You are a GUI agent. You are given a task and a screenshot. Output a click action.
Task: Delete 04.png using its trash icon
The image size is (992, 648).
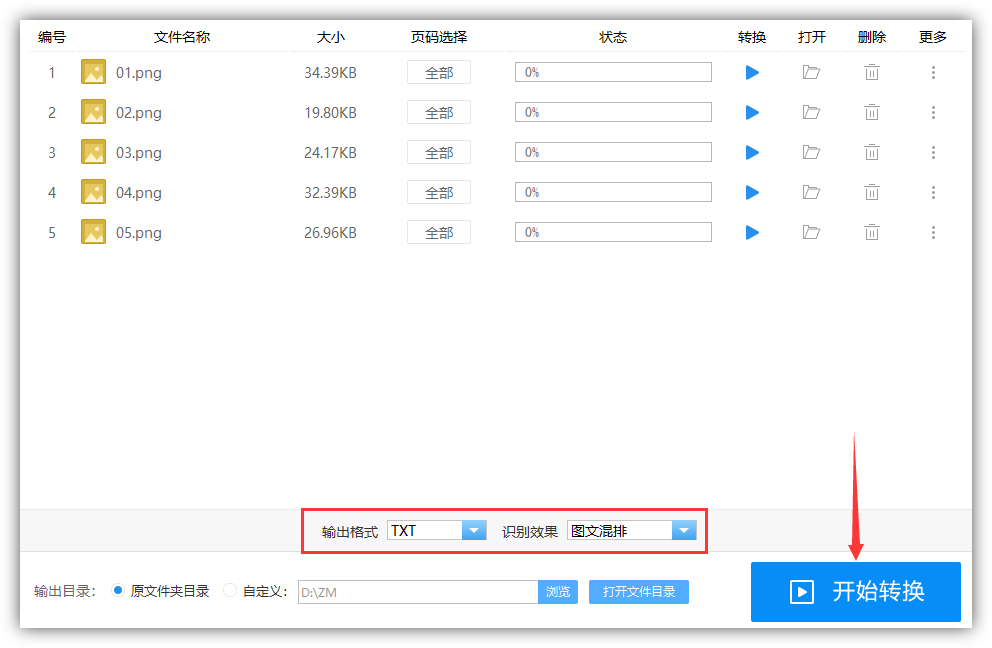(871, 192)
